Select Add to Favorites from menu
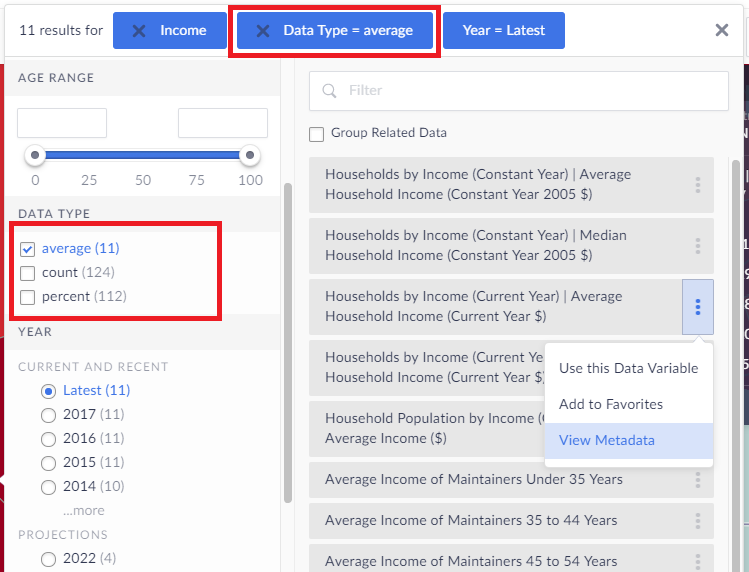Image resolution: width=749 pixels, height=572 pixels. click(610, 404)
